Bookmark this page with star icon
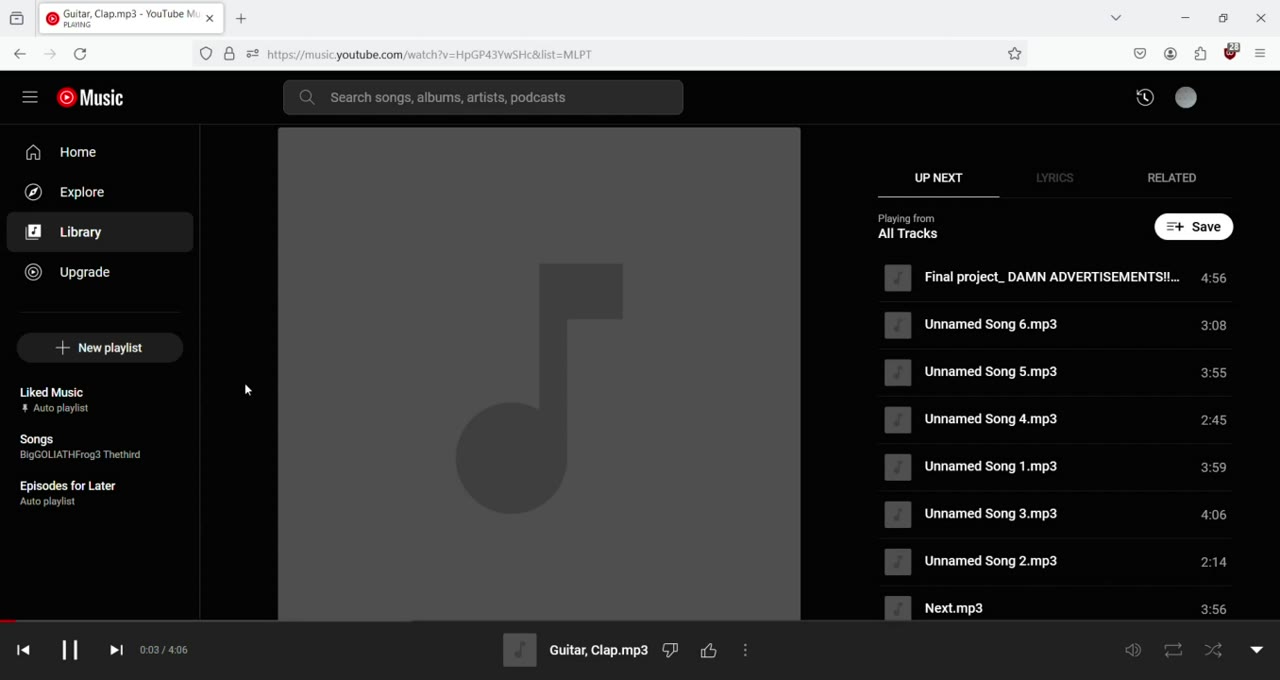 1015,54
